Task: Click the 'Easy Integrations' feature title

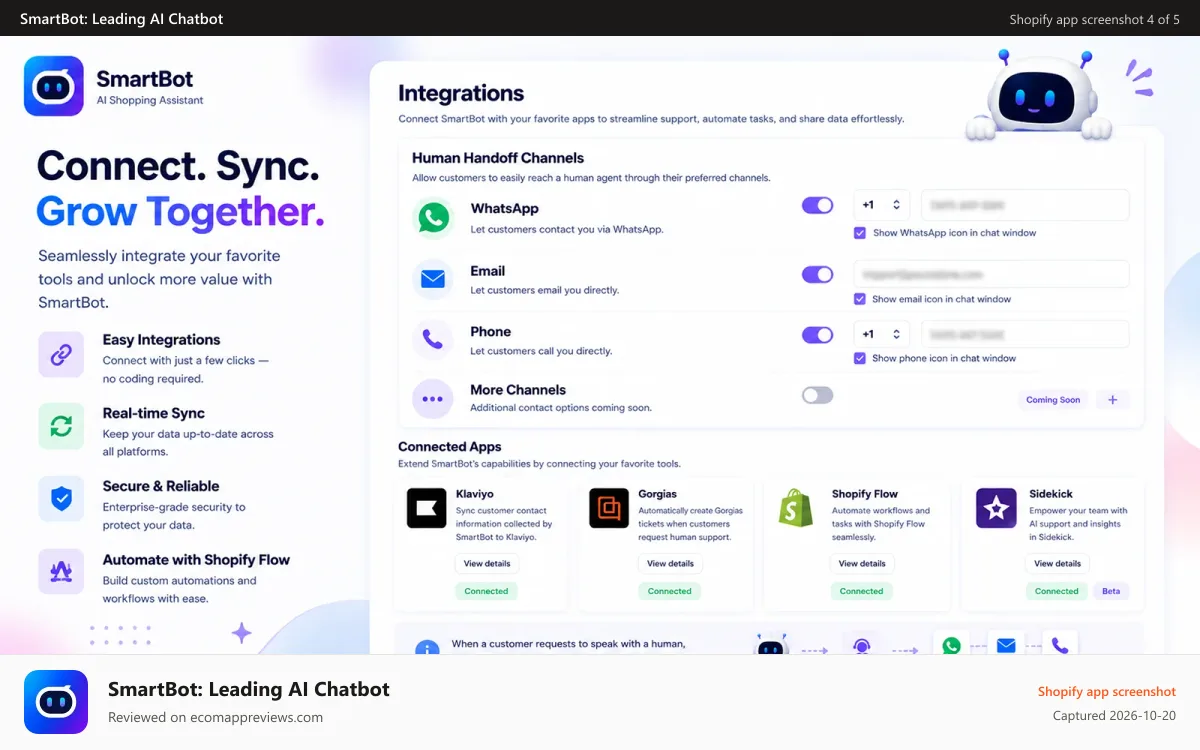Action: [161, 340]
